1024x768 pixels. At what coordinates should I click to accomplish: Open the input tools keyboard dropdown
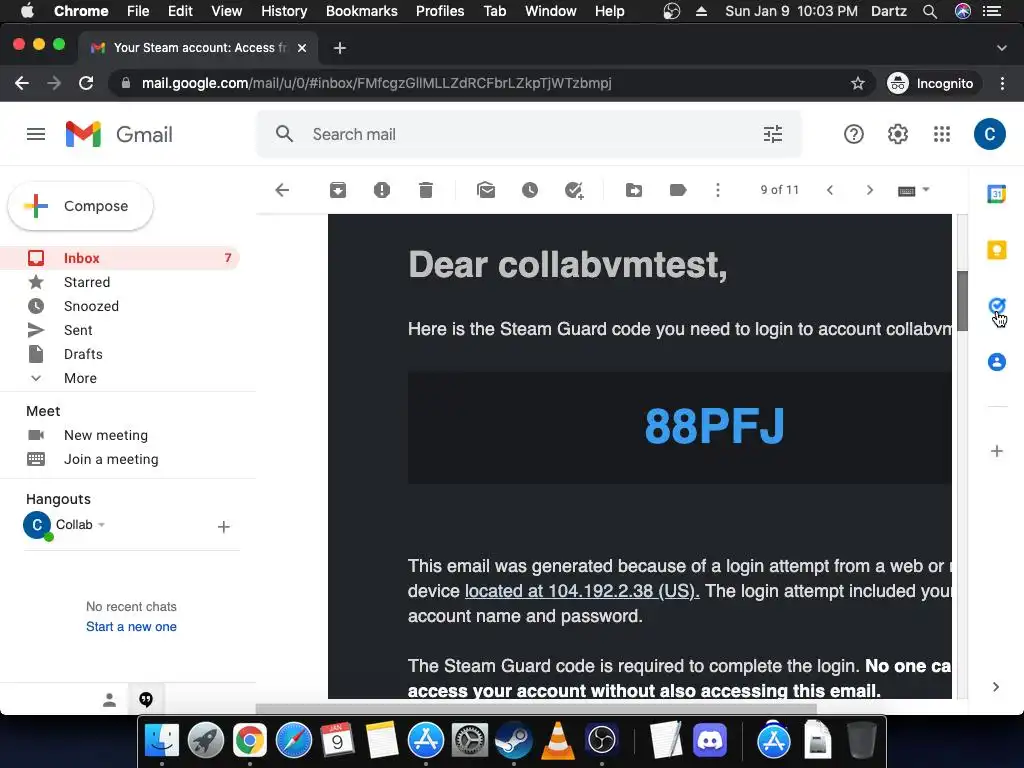(913, 190)
